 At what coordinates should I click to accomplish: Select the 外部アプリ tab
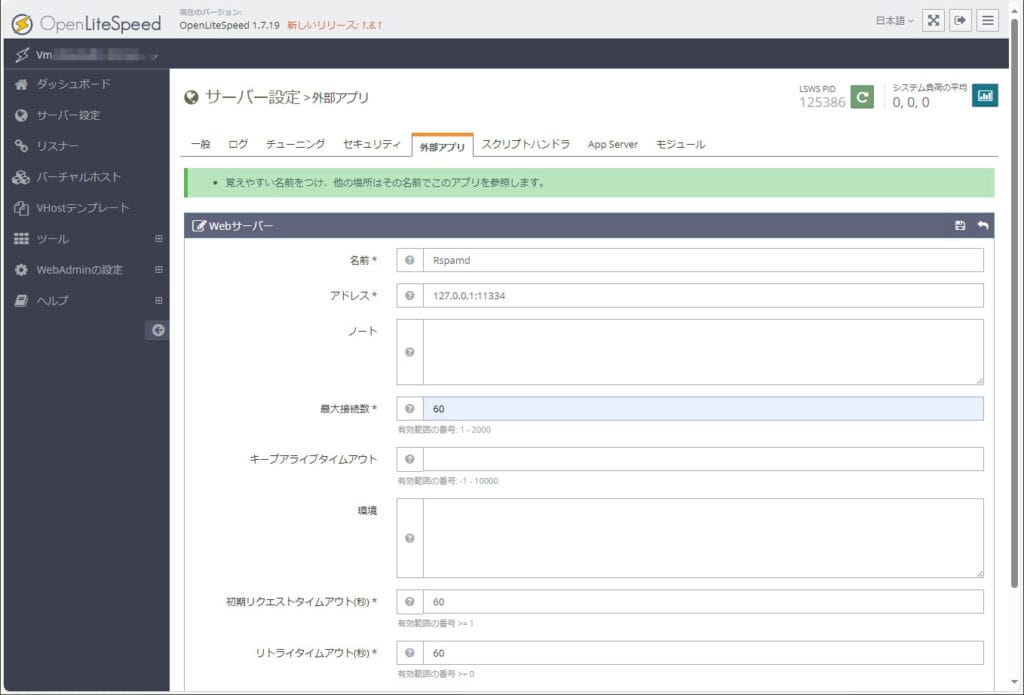[442, 146]
